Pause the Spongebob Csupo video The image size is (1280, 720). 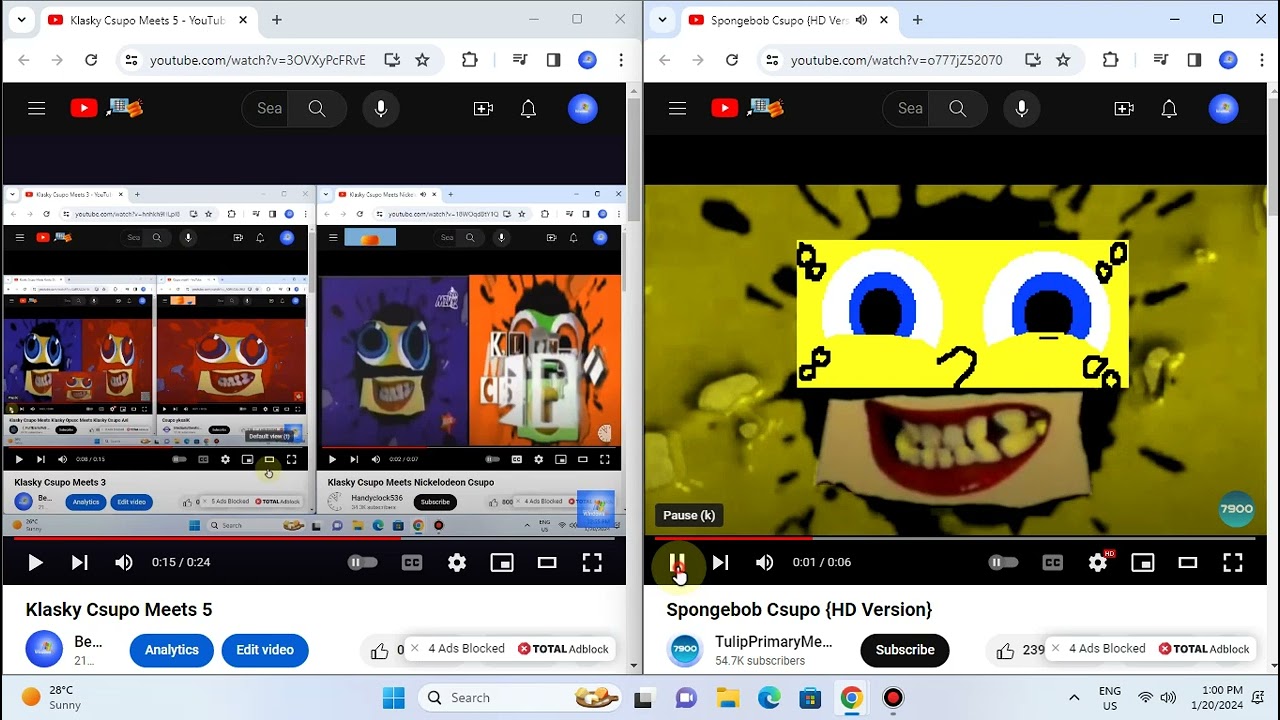[677, 563]
